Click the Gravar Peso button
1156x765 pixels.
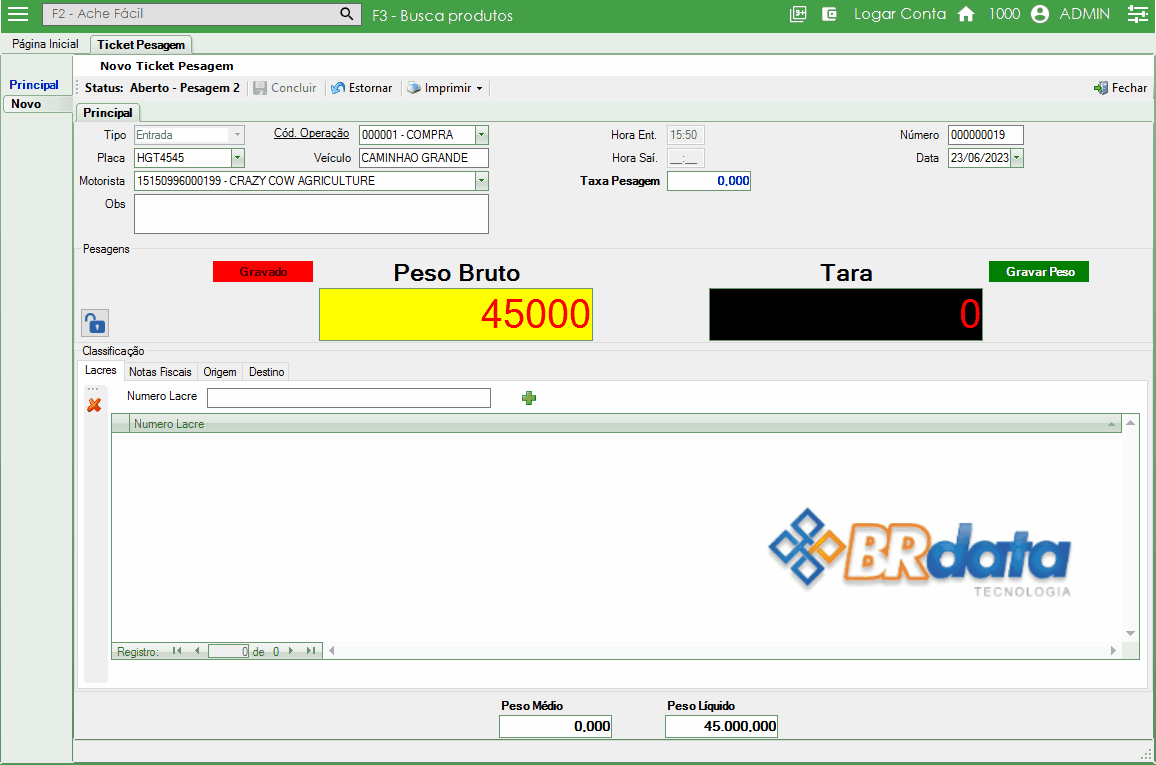coord(1038,272)
